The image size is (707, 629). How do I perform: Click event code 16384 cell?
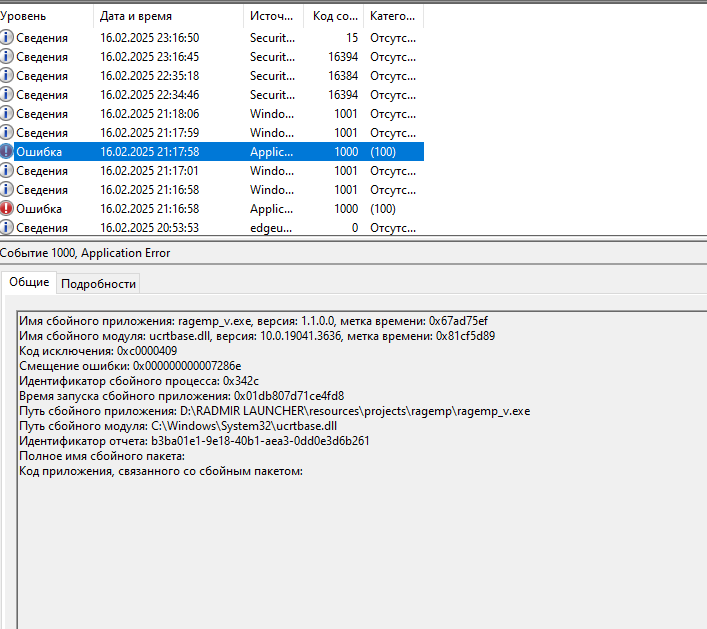(343, 76)
